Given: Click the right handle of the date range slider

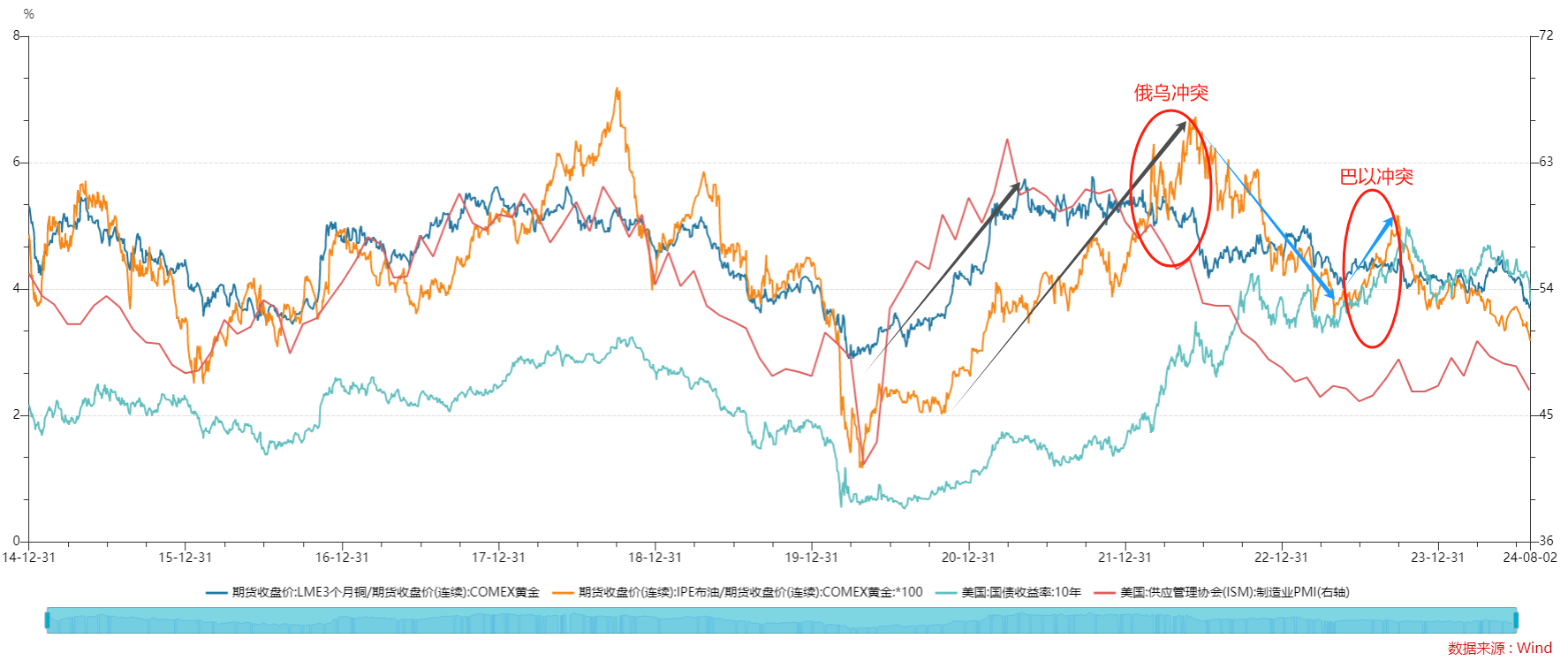Looking at the screenshot, I should [1516, 620].
